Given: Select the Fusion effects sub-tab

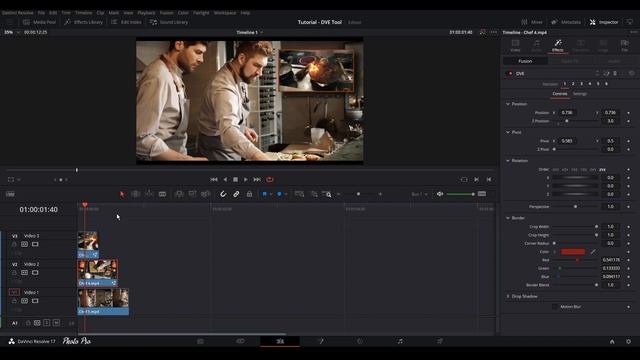Looking at the screenshot, I should pos(525,61).
